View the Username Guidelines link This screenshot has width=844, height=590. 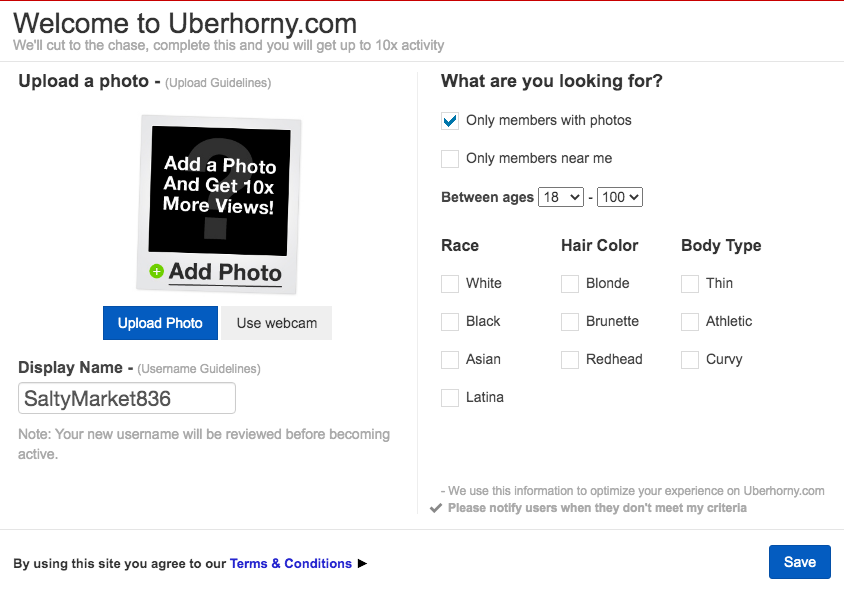tap(199, 369)
